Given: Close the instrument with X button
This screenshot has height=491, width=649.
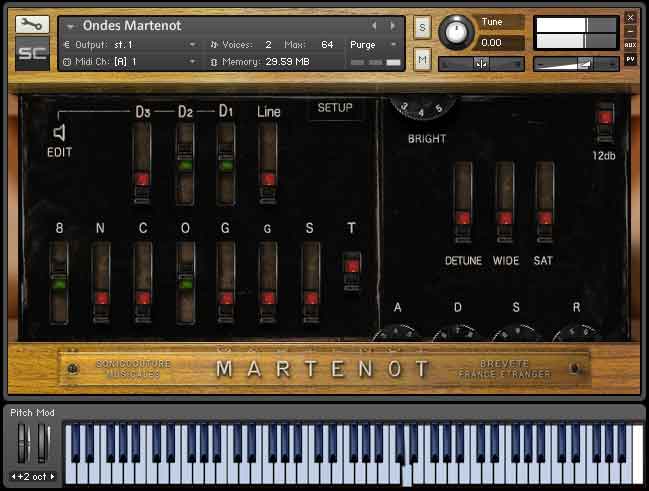Looking at the screenshot, I should pos(630,18).
